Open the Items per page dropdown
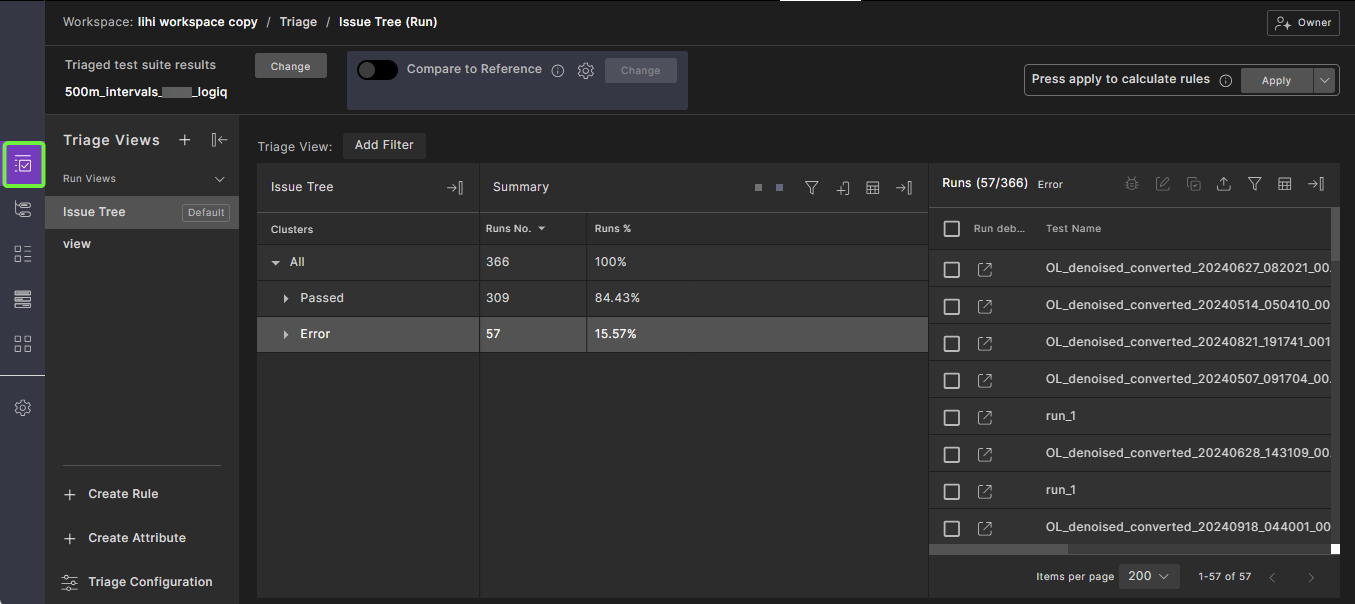 tap(1149, 576)
